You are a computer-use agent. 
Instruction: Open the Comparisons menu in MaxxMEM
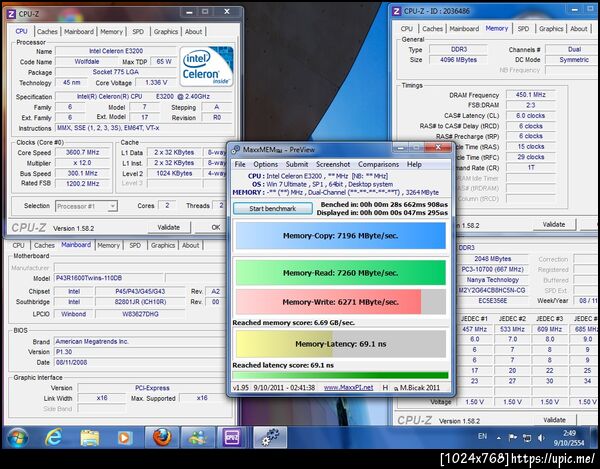pos(378,164)
